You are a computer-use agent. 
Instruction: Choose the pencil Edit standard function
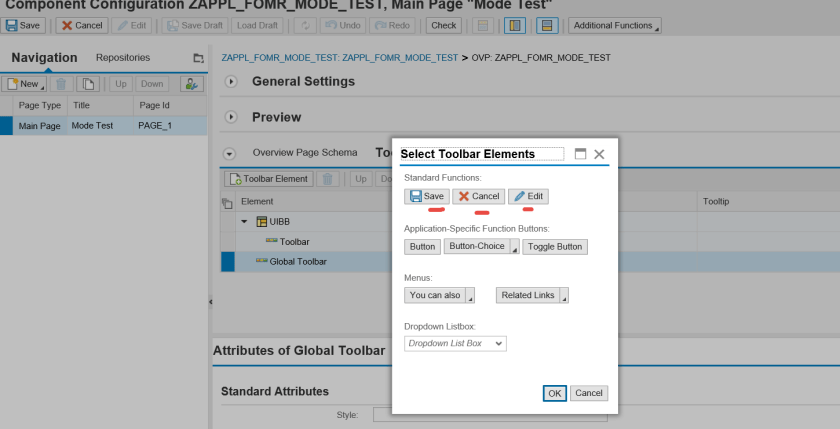click(528, 196)
